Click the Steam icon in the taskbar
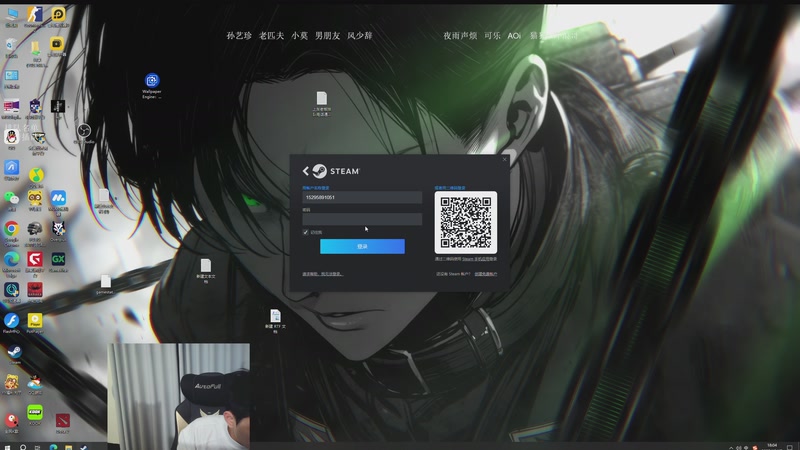Image resolution: width=800 pixels, height=450 pixels. pos(83,447)
